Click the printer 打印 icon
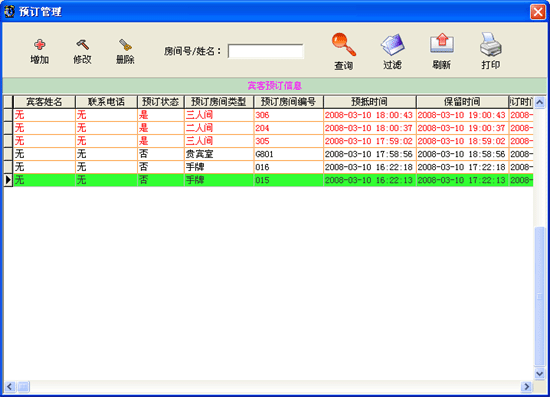The height and width of the screenshot is (397, 550). [x=491, y=44]
